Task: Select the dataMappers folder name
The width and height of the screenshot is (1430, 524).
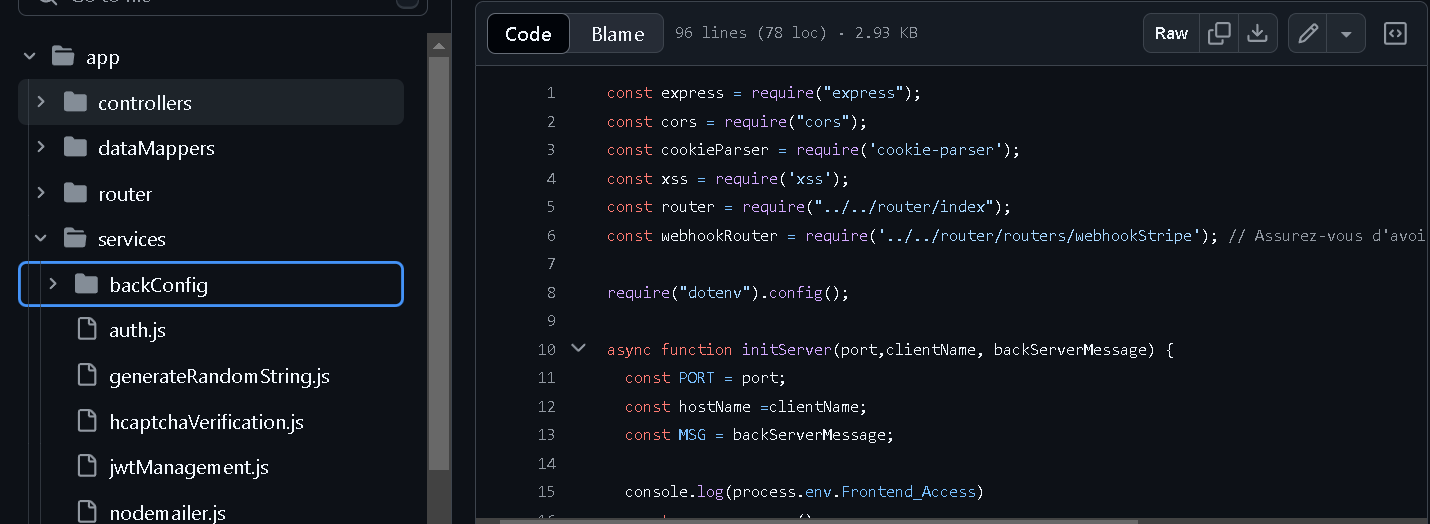Action: [x=156, y=148]
